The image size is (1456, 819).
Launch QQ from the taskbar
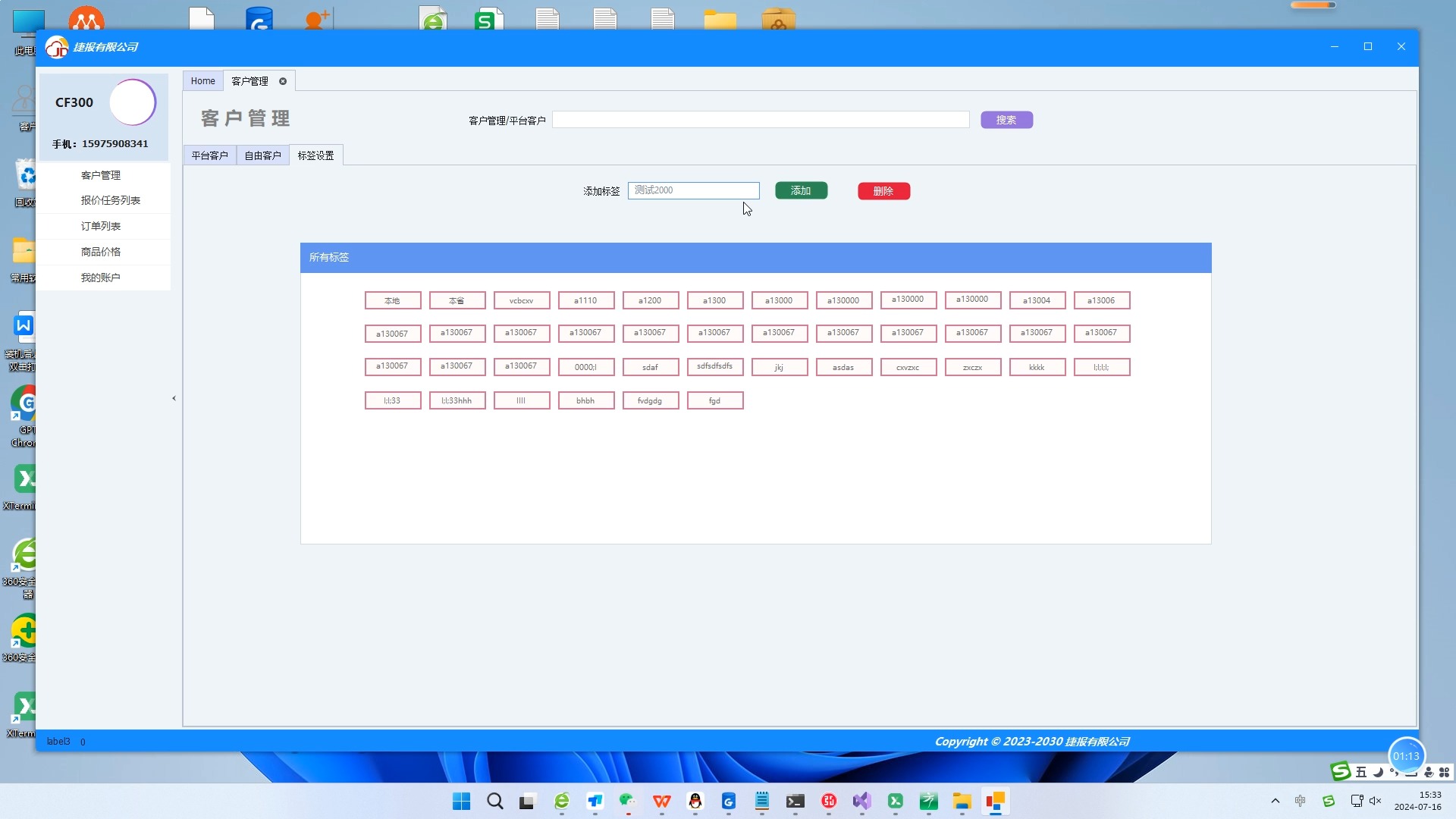click(x=695, y=801)
